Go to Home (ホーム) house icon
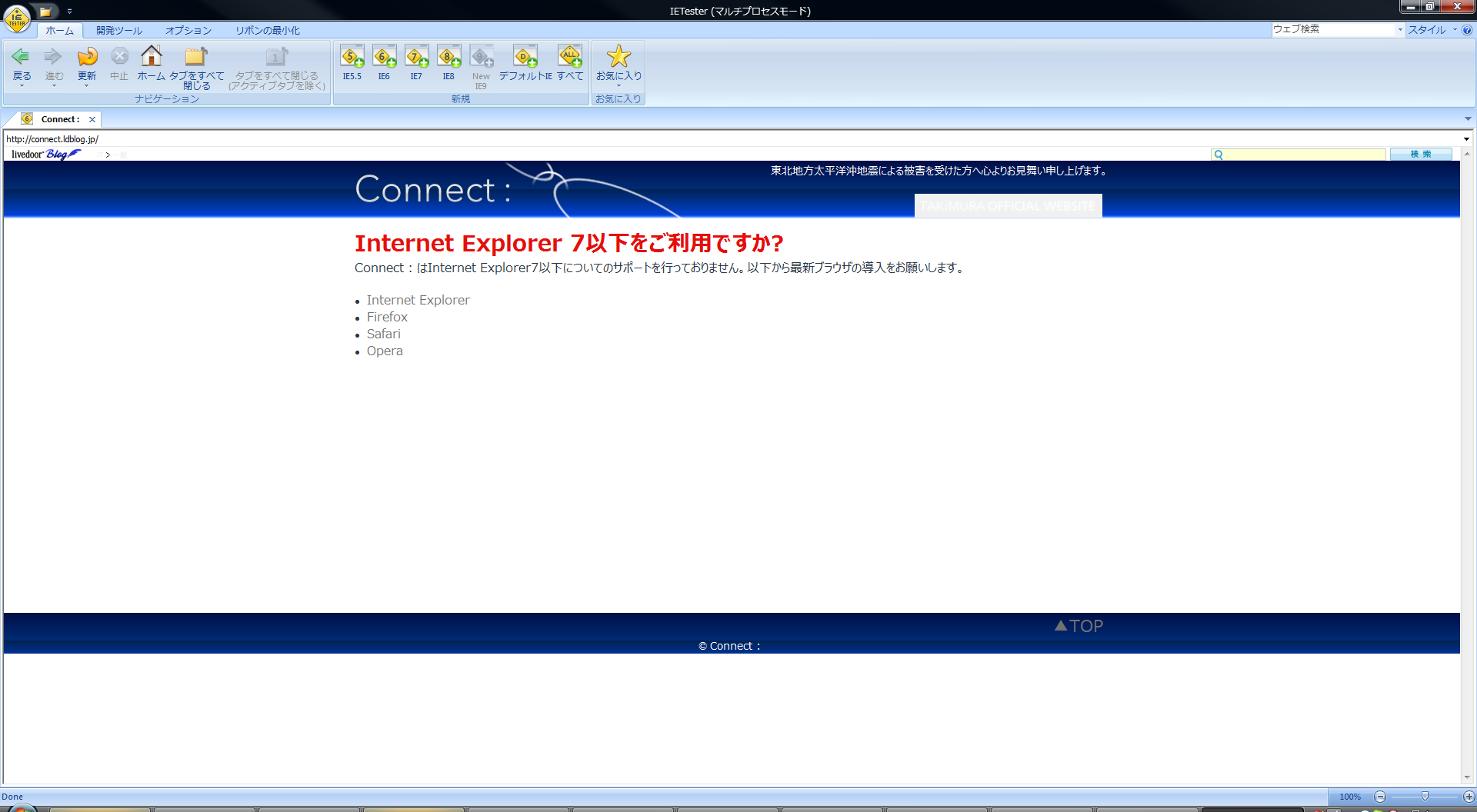Viewport: 1477px width, 812px height. pos(152,56)
